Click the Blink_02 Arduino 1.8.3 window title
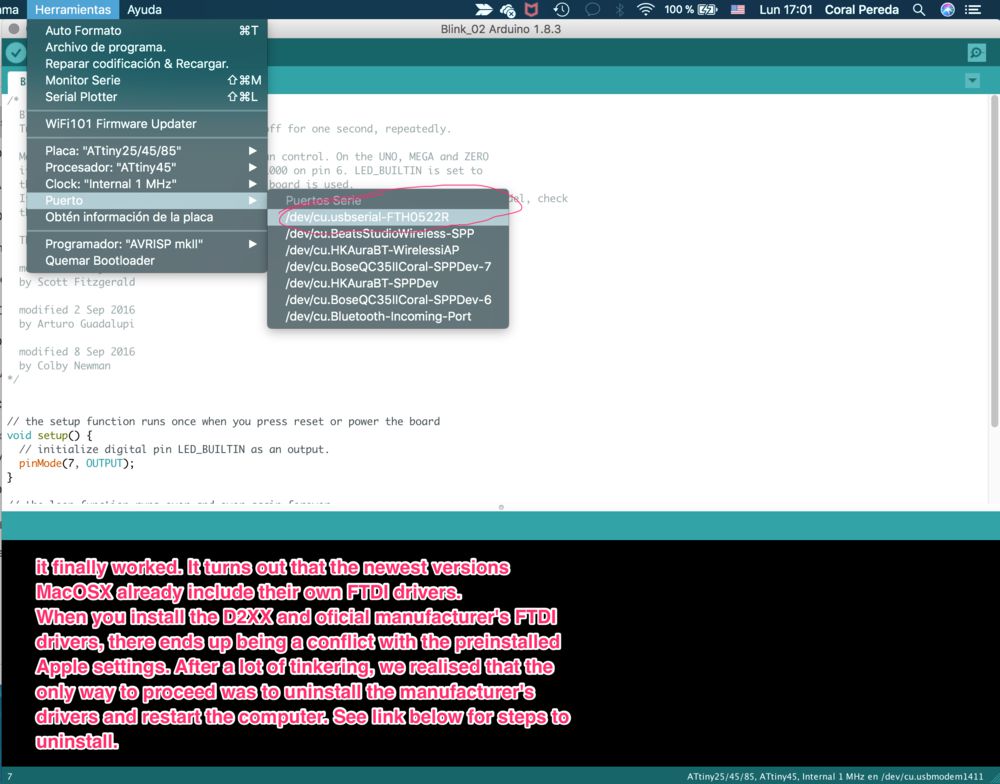 (501, 29)
